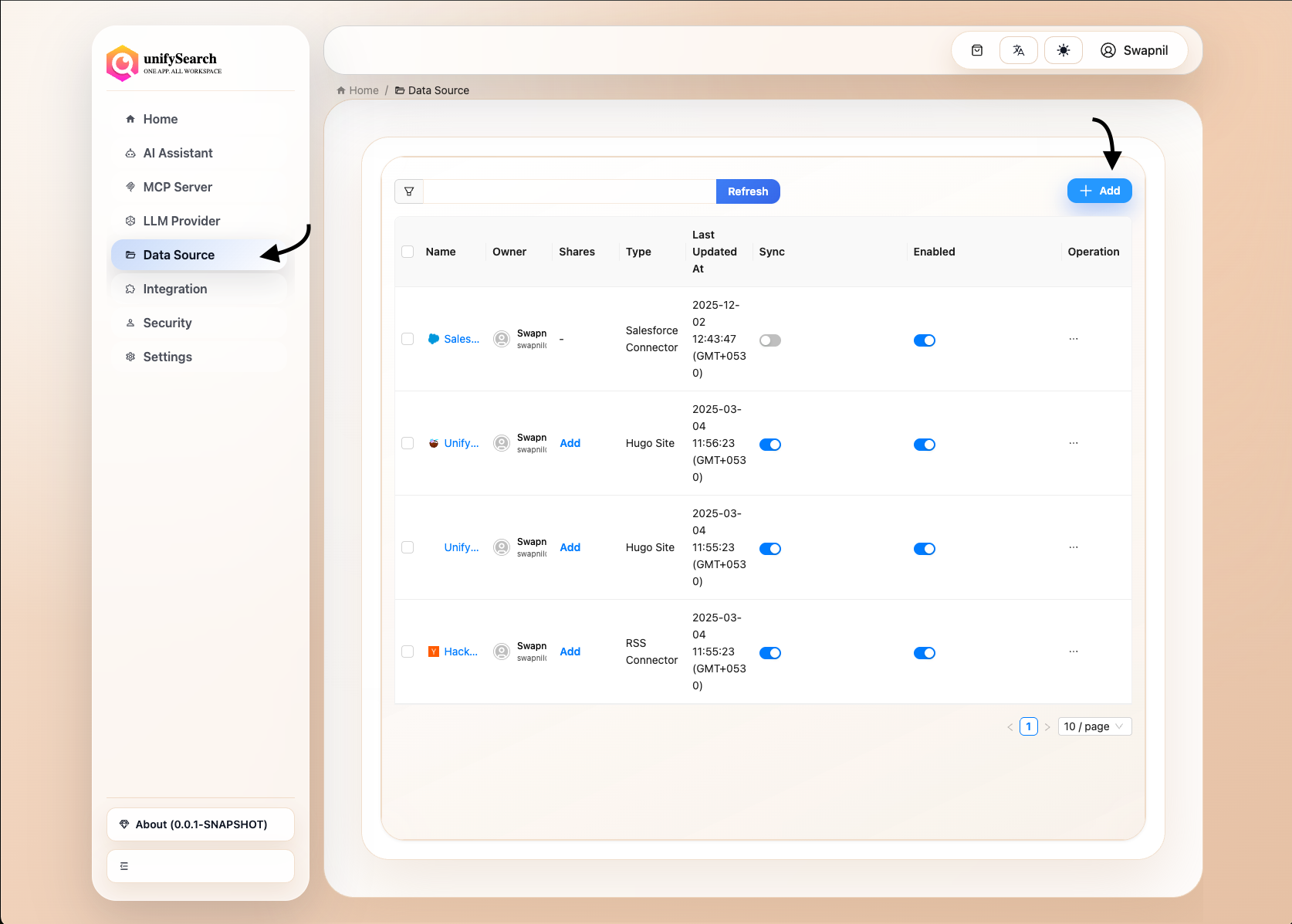Collapse the sidebar using bottom icon
This screenshot has width=1292, height=924.
124,865
